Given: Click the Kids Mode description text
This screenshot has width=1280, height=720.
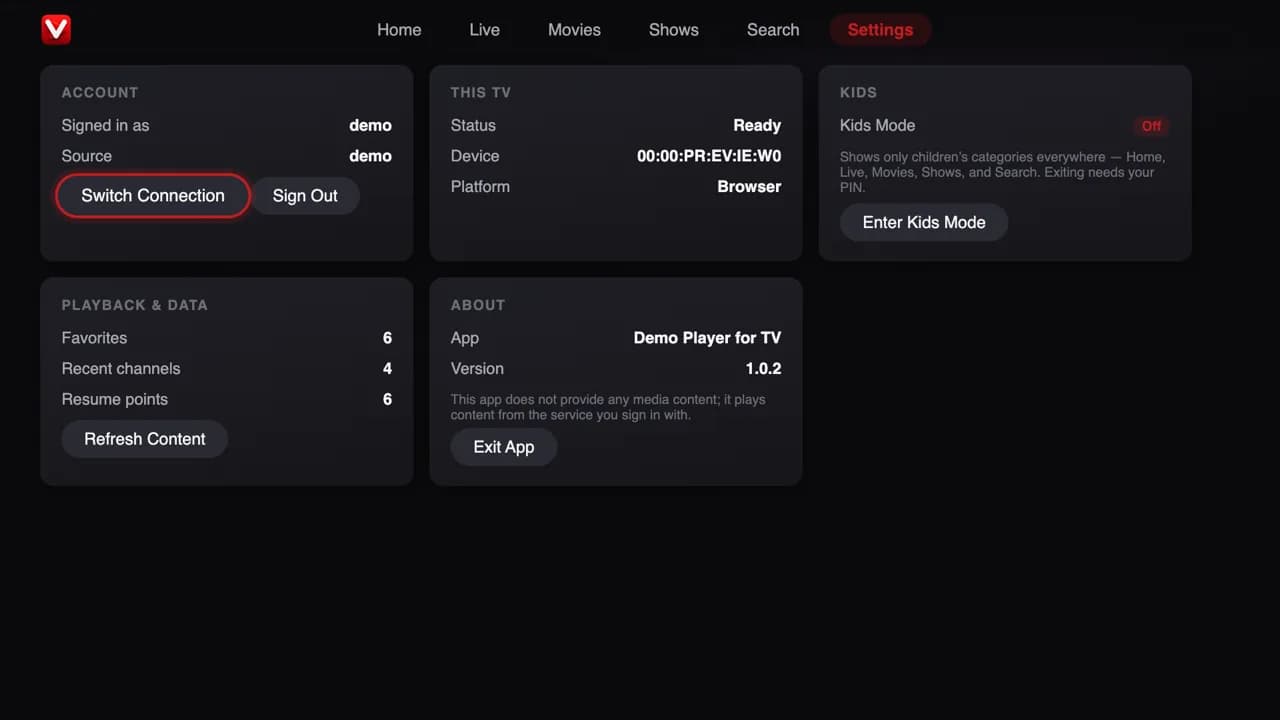Looking at the screenshot, I should coord(1003,172).
